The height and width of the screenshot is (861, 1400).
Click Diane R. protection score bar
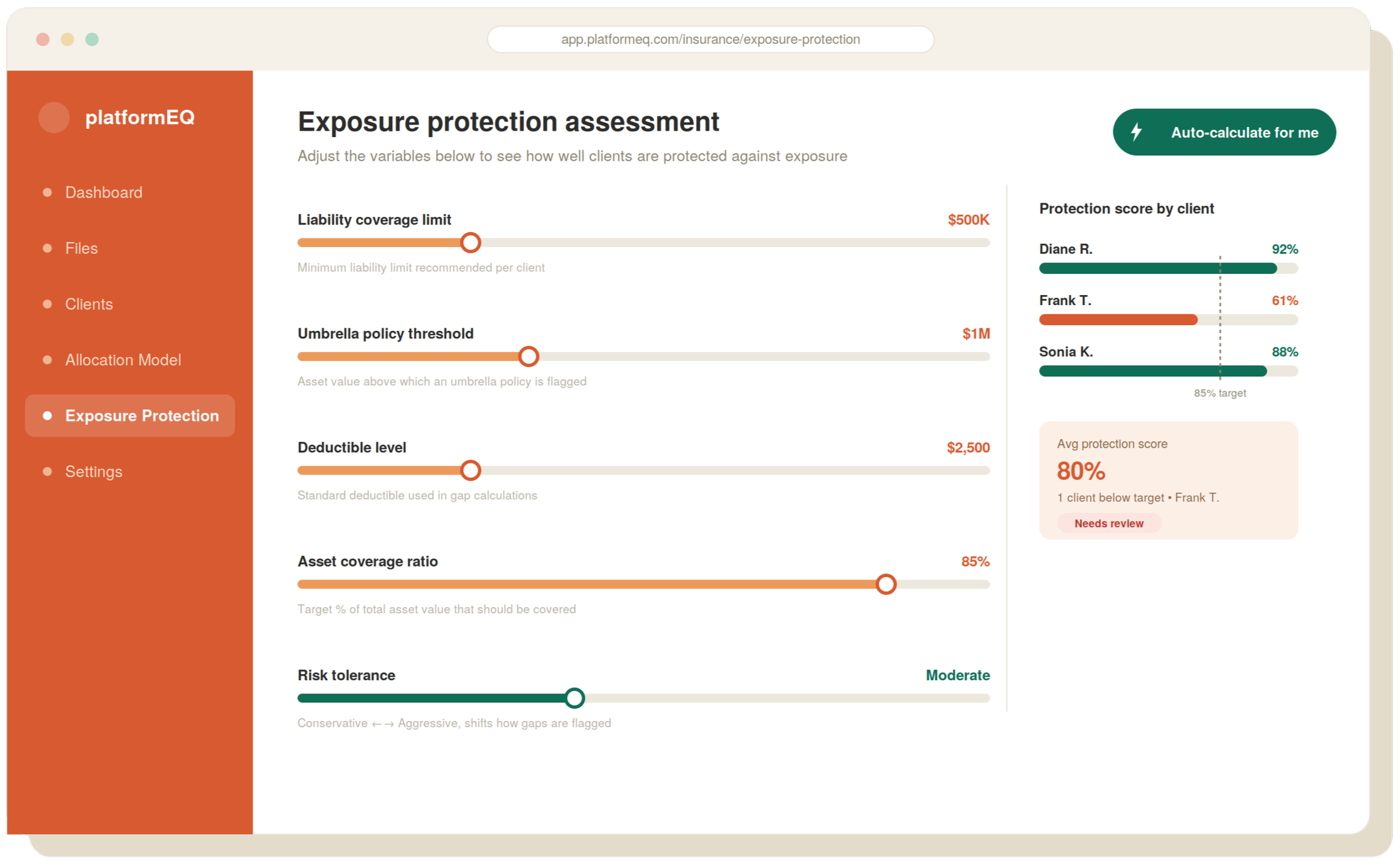tap(1169, 268)
